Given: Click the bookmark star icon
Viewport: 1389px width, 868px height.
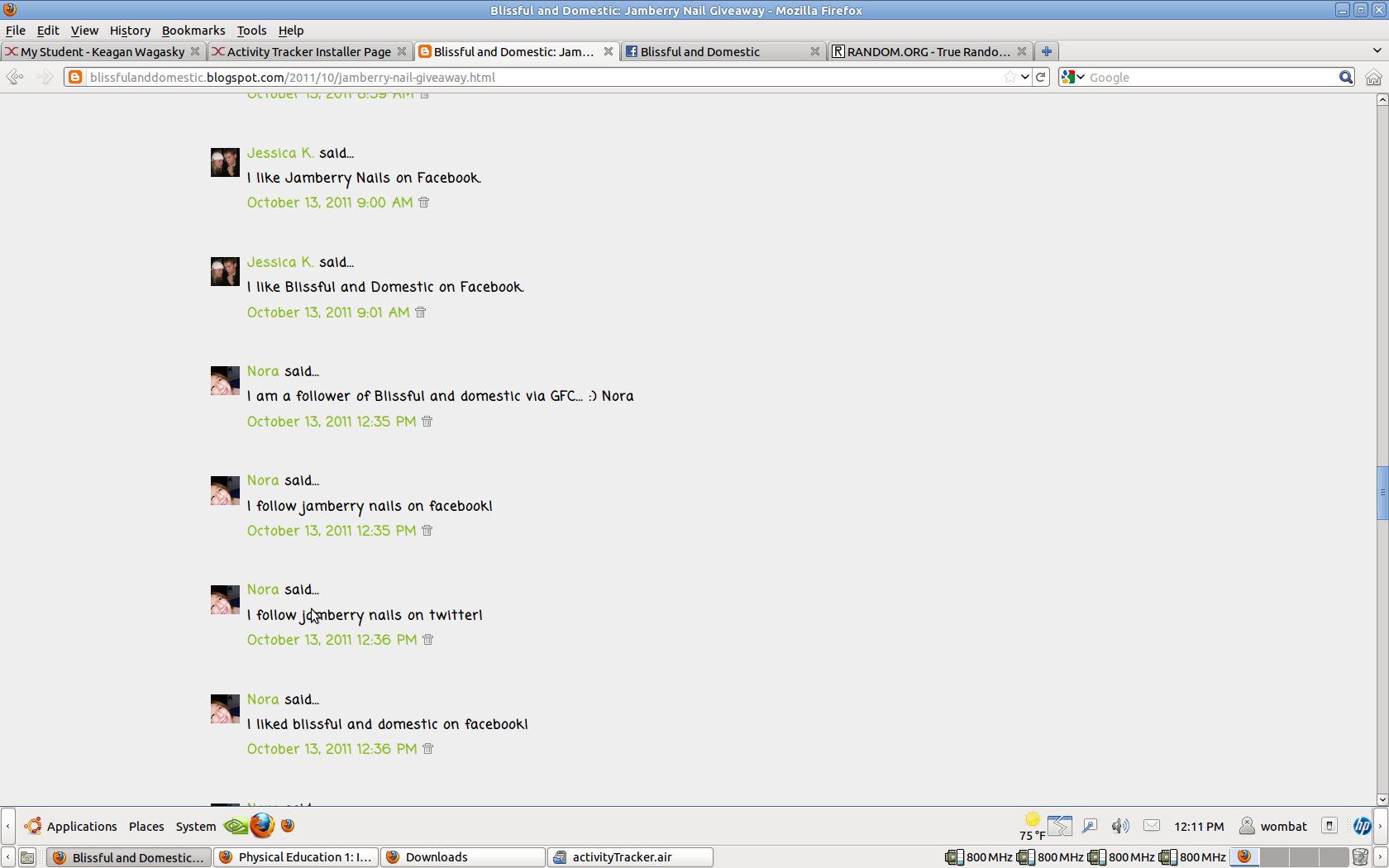Looking at the screenshot, I should click(x=1010, y=77).
